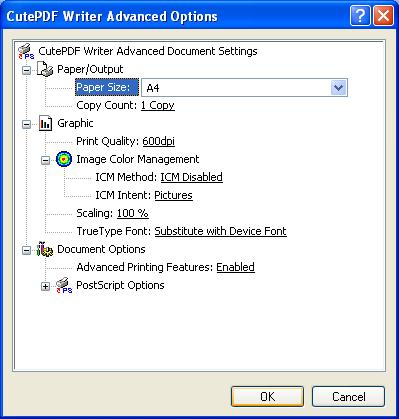This screenshot has width=399, height=419.
Task: Select the PostScript Options label
Action: (x=120, y=285)
